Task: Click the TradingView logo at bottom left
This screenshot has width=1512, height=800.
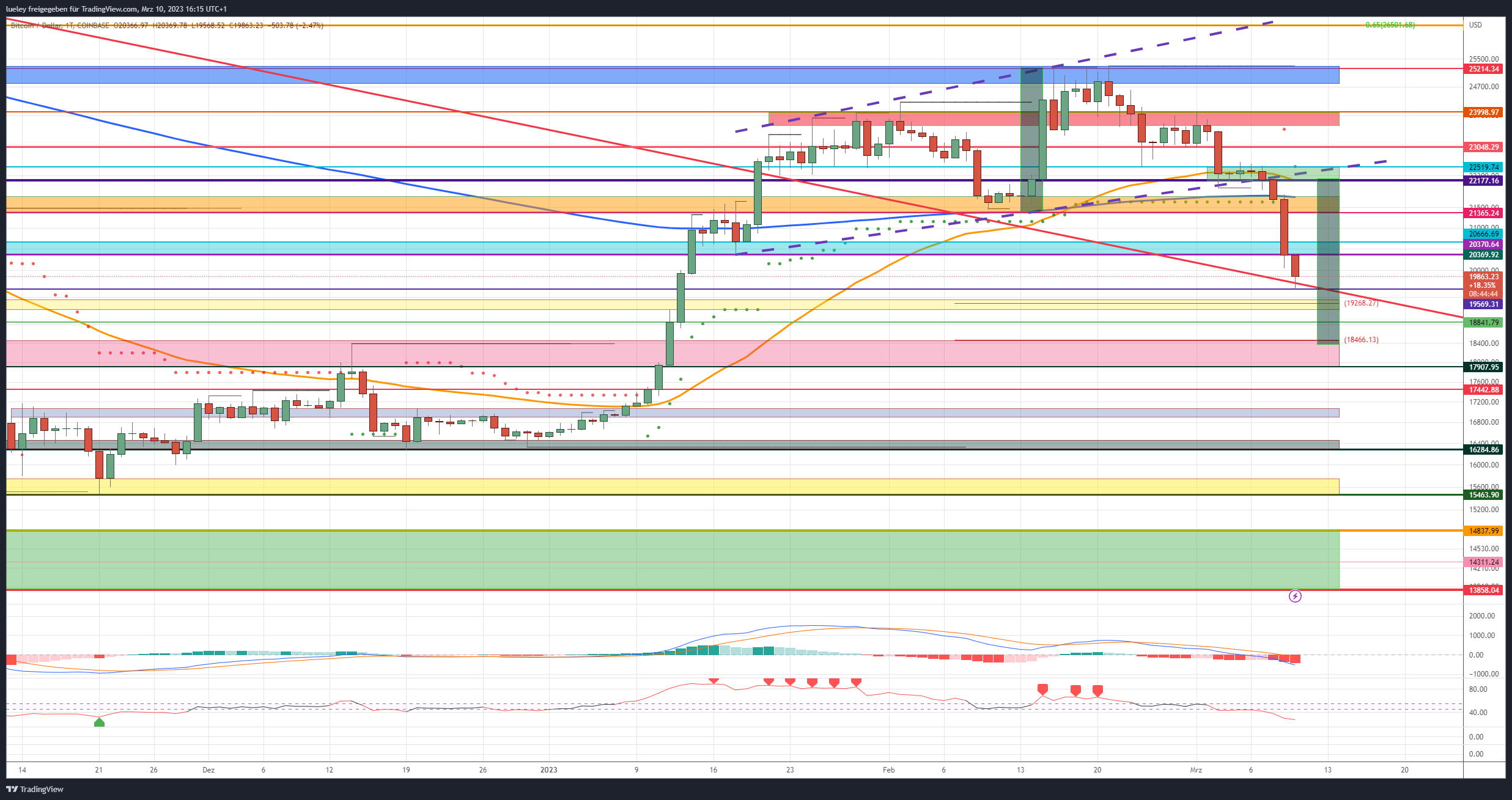Action: [35, 789]
